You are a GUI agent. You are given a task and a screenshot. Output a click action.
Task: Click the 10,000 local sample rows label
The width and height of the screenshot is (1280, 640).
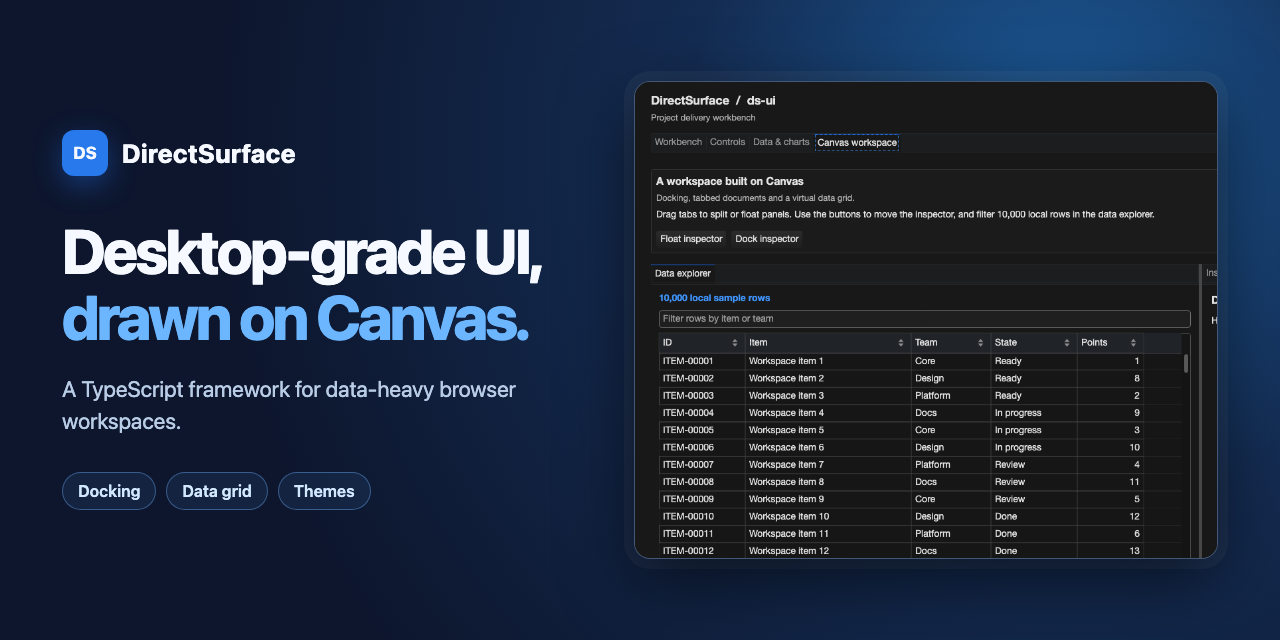pyautogui.click(x=714, y=298)
